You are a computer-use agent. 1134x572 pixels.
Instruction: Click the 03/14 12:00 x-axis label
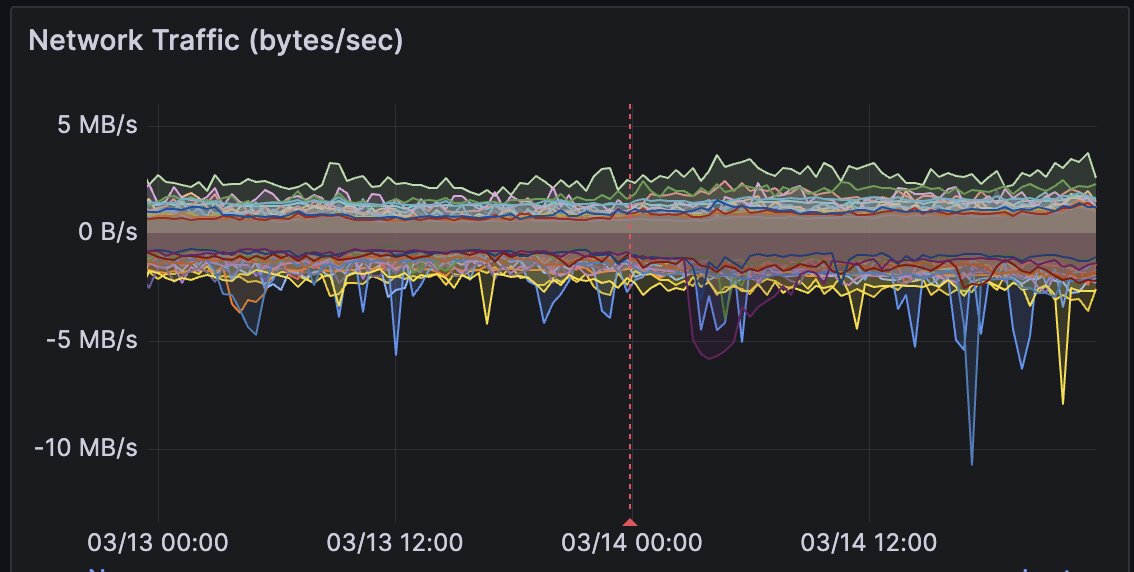click(x=869, y=543)
